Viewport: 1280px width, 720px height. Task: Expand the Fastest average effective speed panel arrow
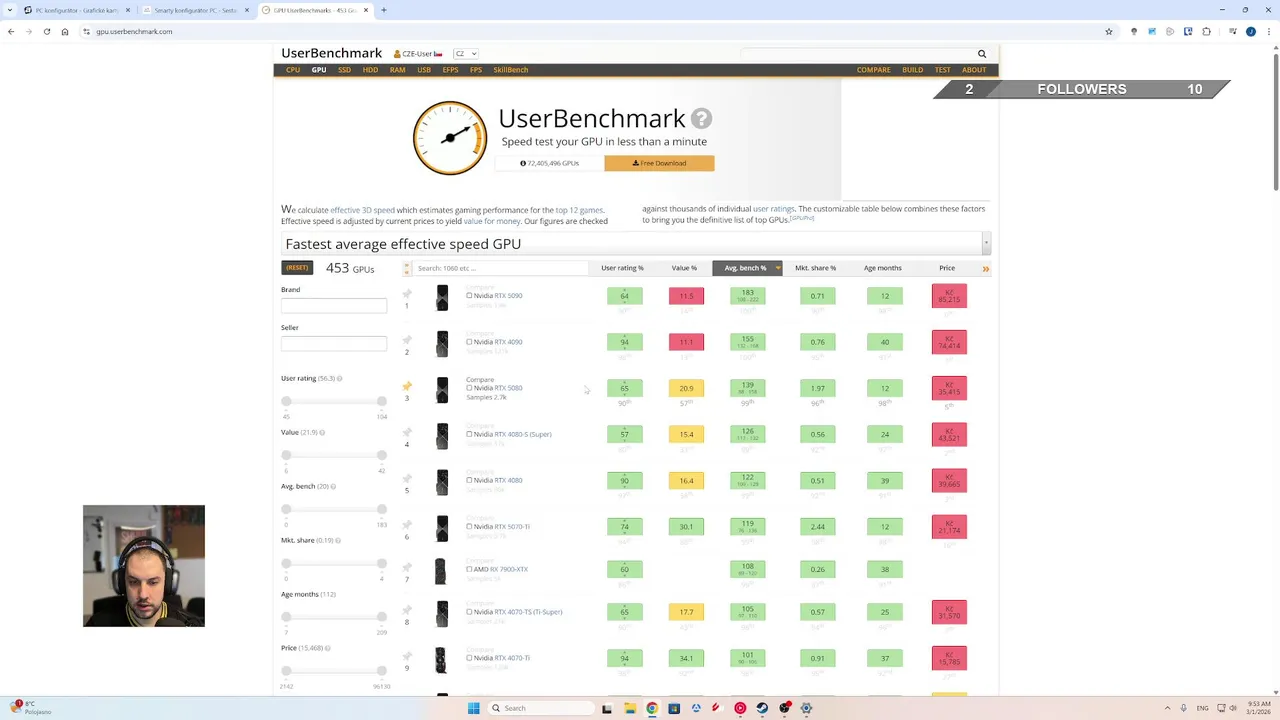pos(986,243)
